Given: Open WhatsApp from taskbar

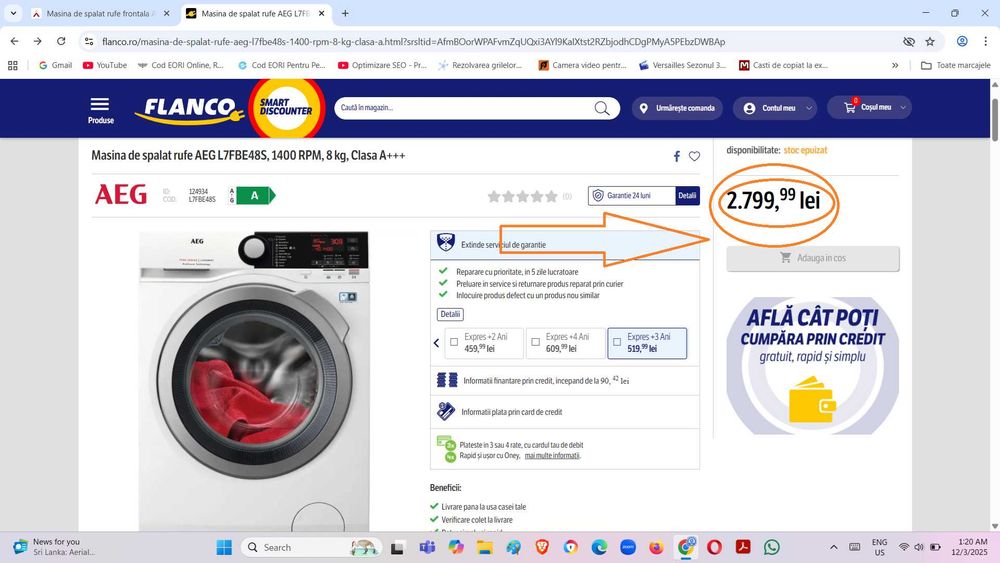Looking at the screenshot, I should [x=772, y=547].
